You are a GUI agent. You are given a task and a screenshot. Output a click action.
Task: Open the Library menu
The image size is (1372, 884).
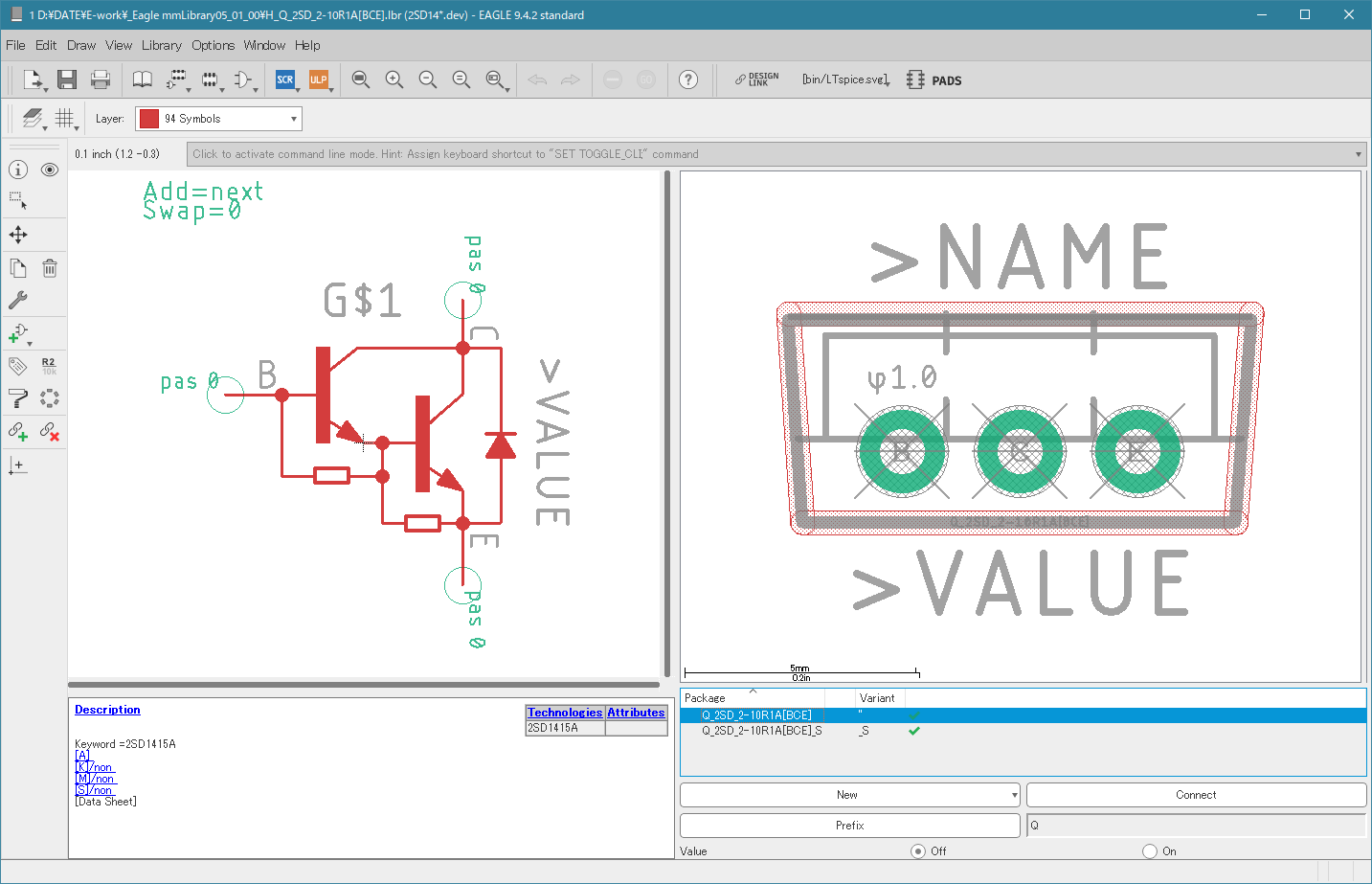point(161,45)
